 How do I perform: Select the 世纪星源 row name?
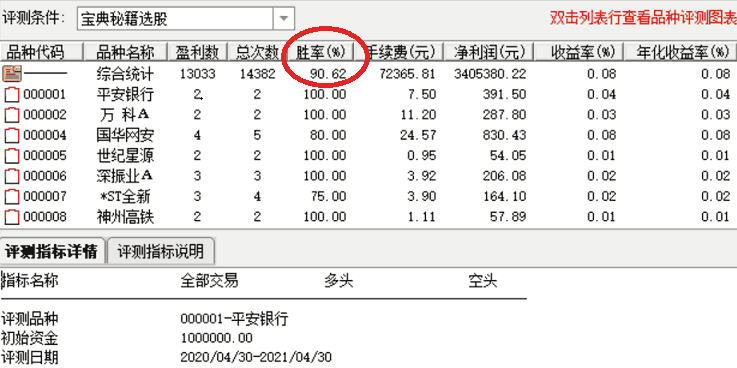[125, 156]
